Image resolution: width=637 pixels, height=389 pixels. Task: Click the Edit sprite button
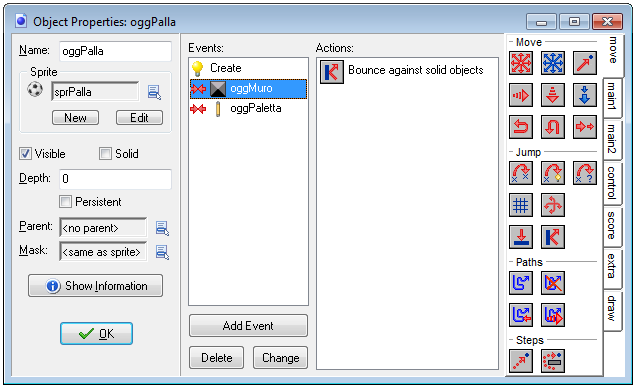click(139, 118)
